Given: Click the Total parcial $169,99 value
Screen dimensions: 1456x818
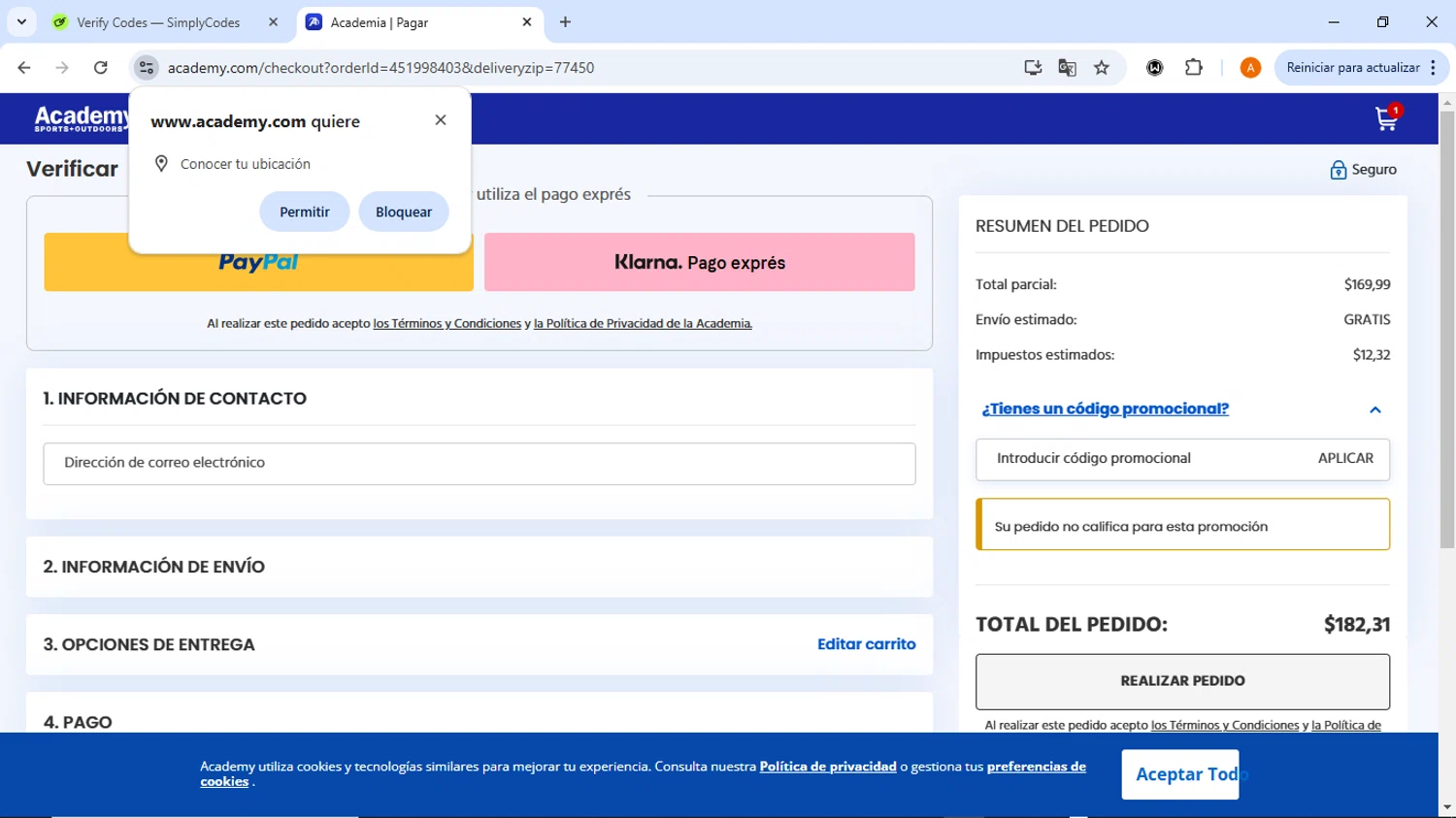Looking at the screenshot, I should click(x=1367, y=285).
